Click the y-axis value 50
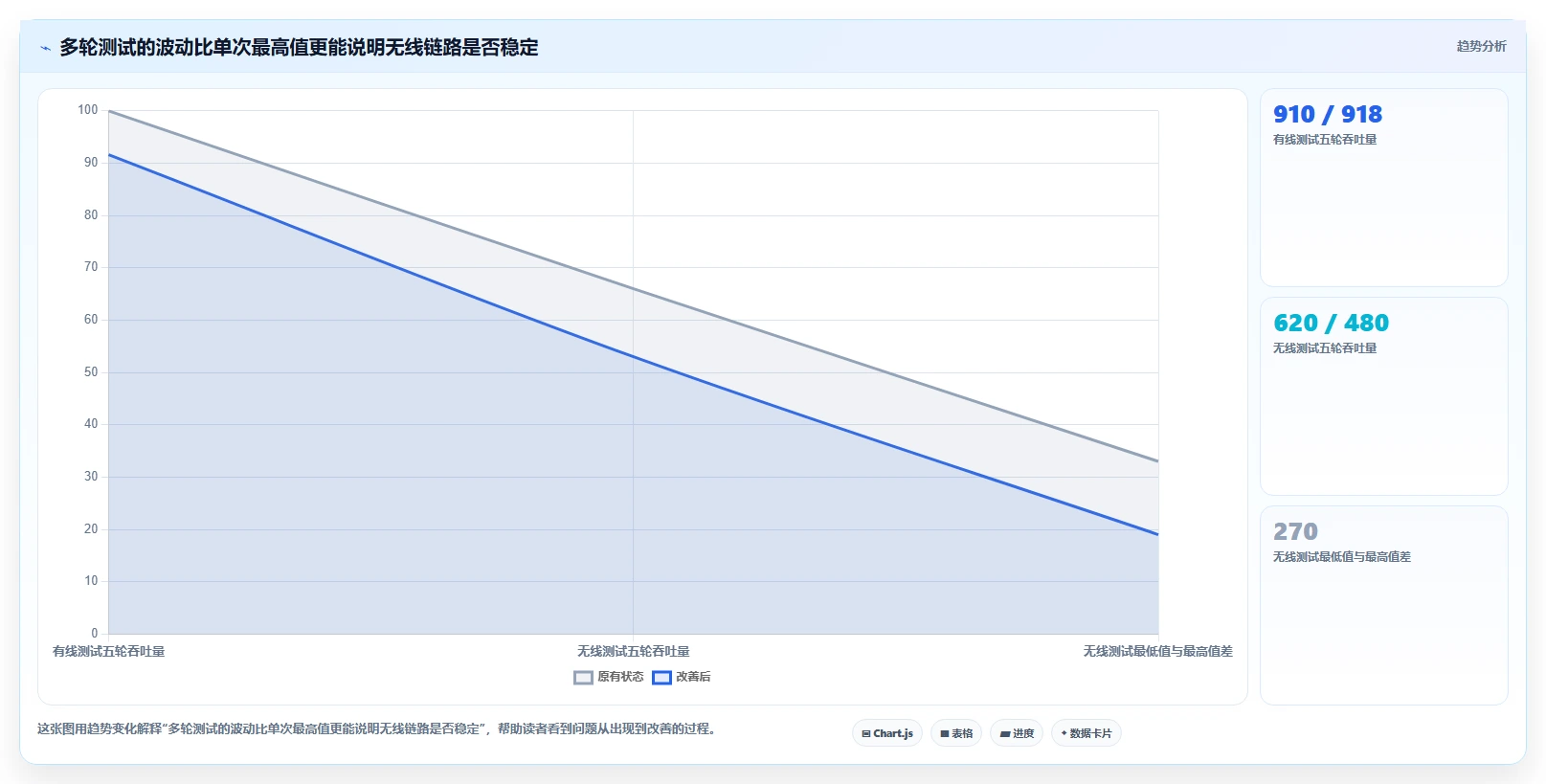 91,372
